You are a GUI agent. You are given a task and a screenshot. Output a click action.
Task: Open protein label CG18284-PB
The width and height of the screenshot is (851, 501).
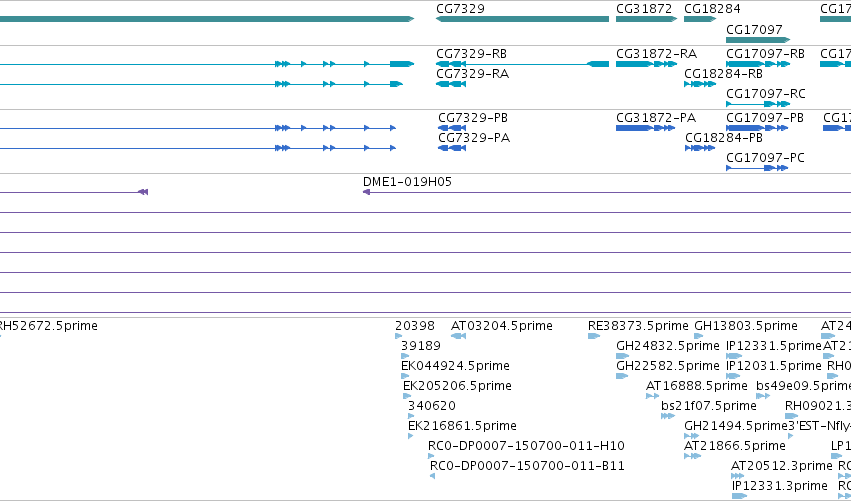(x=723, y=138)
